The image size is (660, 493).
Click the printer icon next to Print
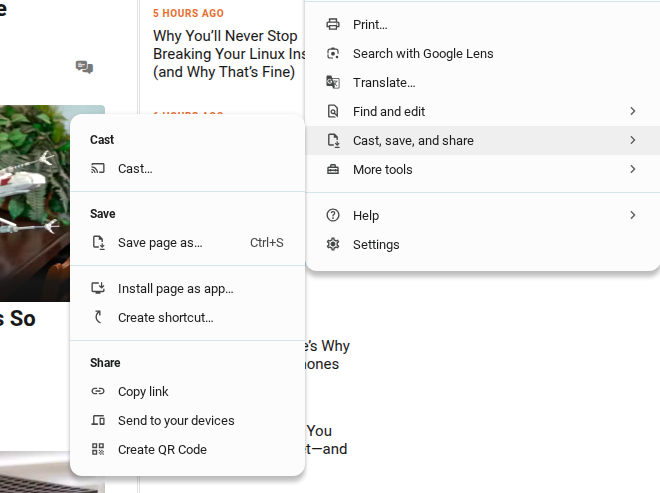click(333, 24)
